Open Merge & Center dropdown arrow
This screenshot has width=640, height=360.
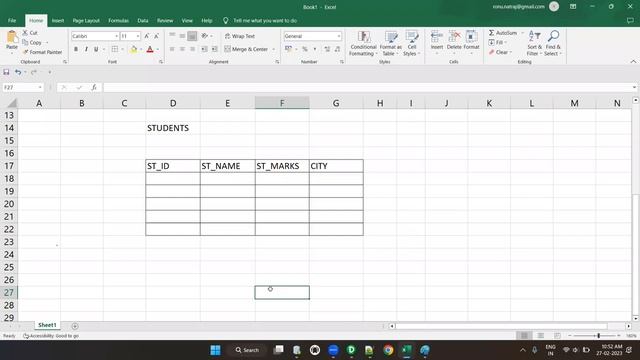(x=274, y=49)
